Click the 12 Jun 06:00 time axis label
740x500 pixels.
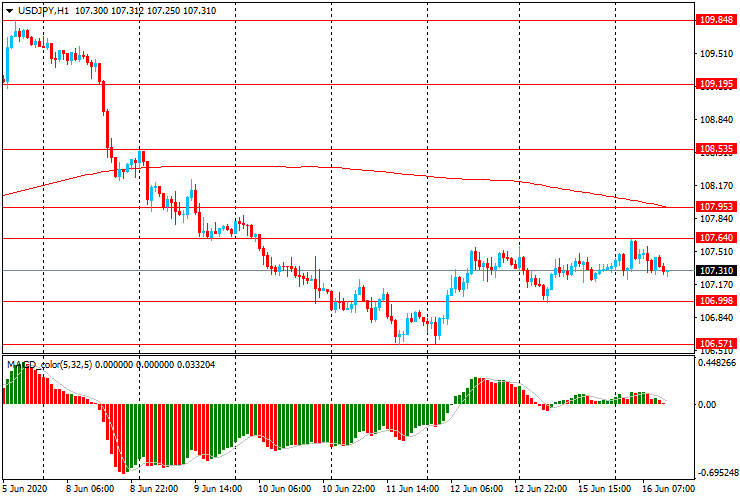[477, 489]
